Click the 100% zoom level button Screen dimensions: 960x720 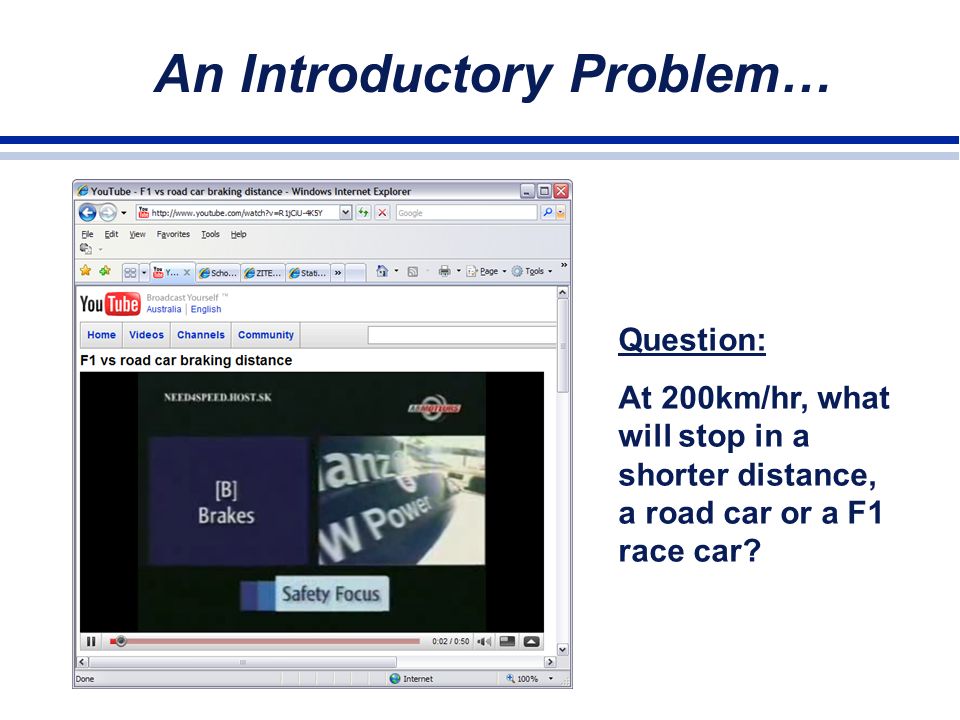pyautogui.click(x=522, y=678)
